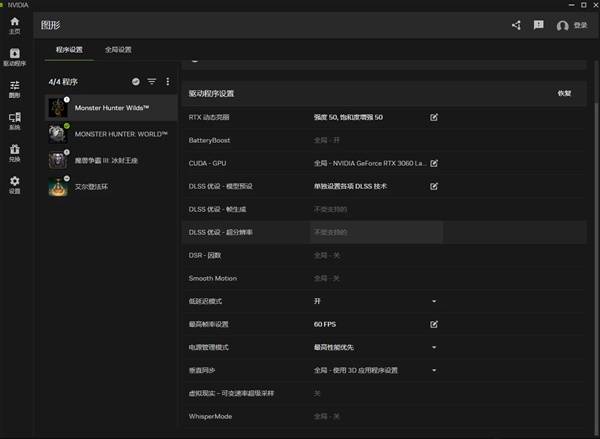Expand the 低延迟模式 dropdown arrow

coord(434,301)
